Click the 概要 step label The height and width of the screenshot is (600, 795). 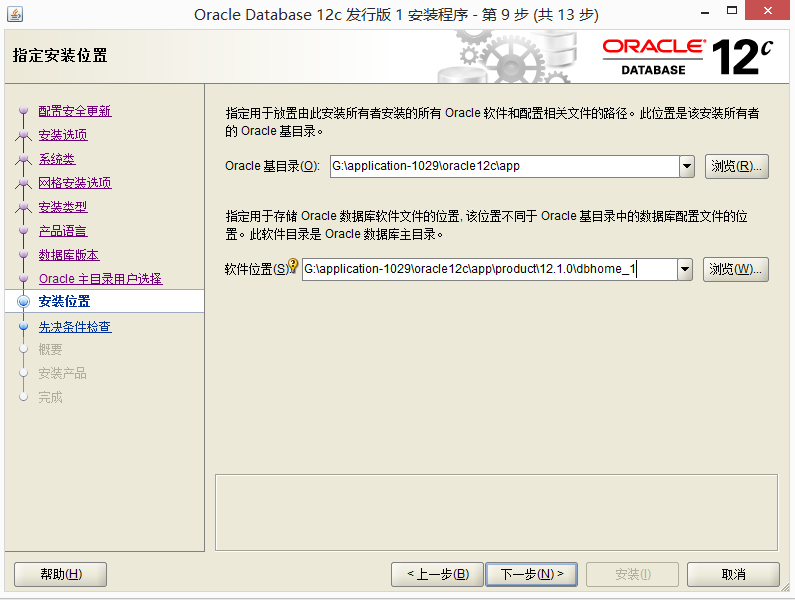point(50,349)
